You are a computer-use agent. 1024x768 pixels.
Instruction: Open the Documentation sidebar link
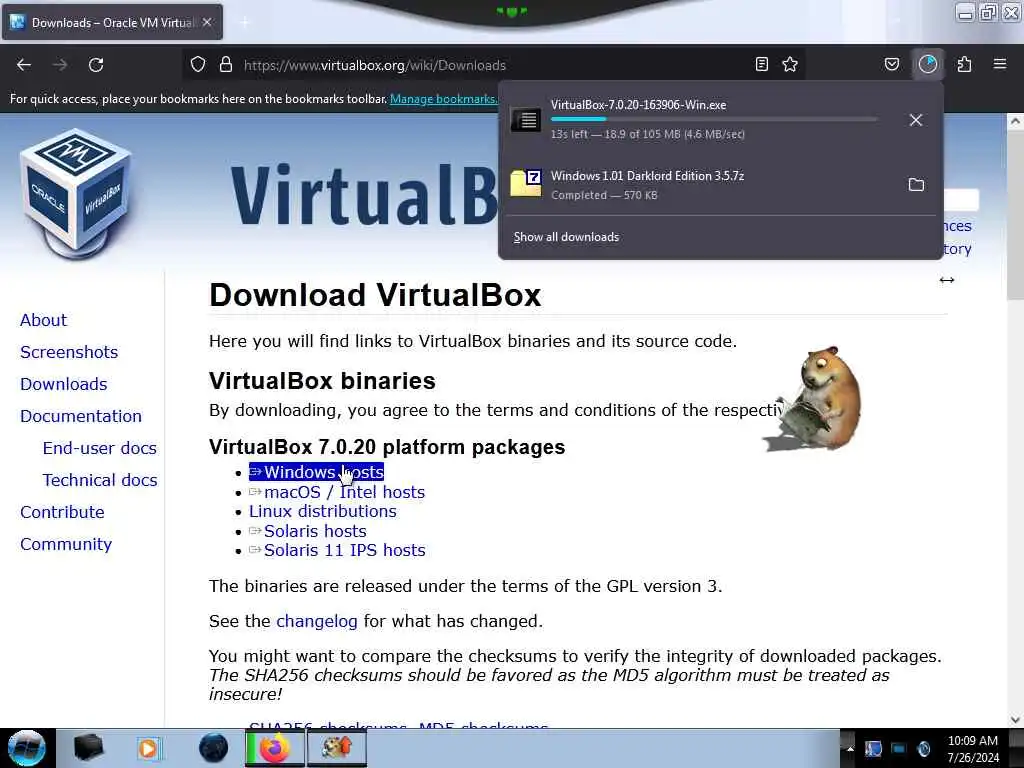pyautogui.click(x=81, y=416)
